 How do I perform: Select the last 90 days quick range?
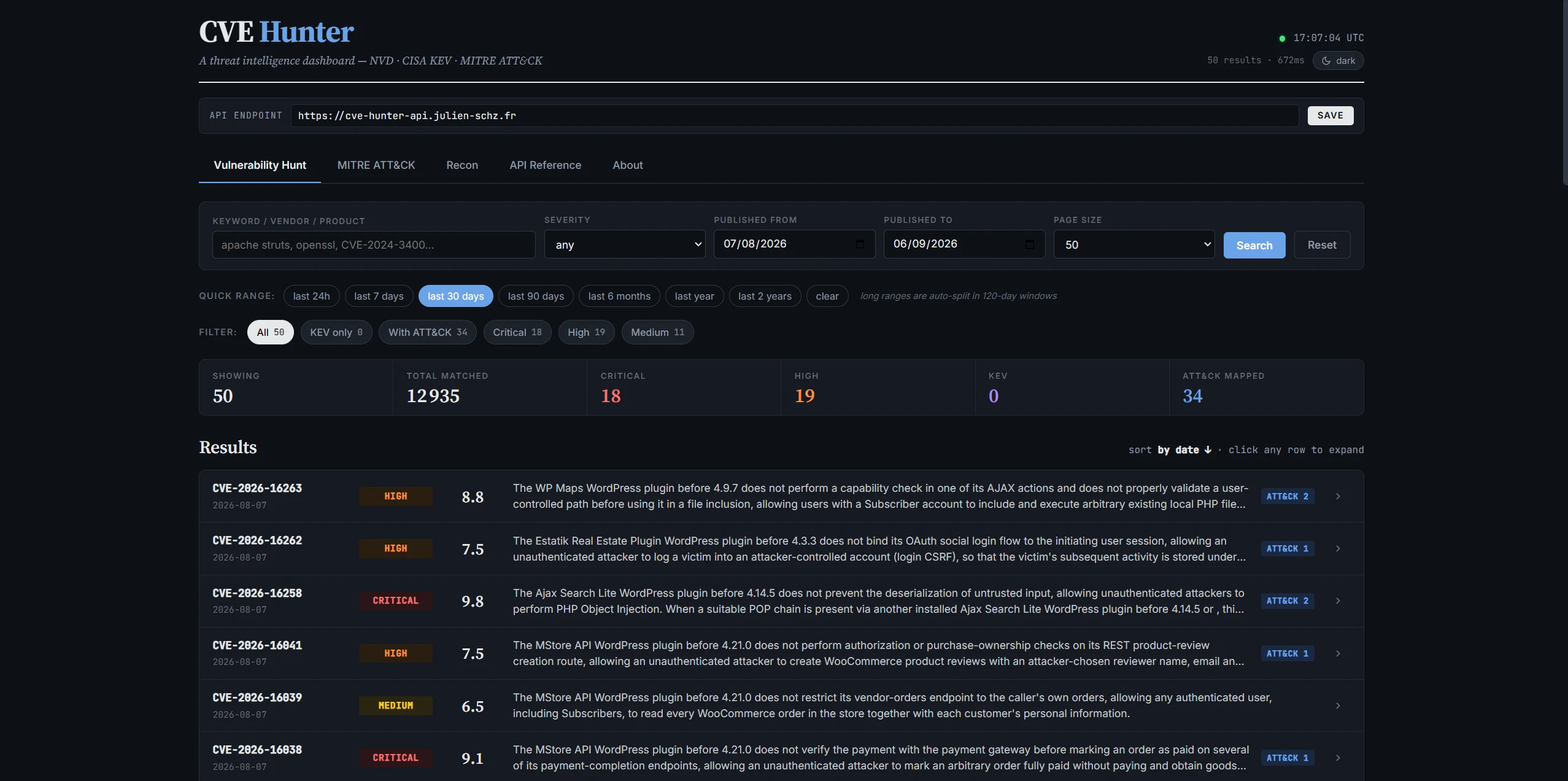pyautogui.click(x=536, y=296)
